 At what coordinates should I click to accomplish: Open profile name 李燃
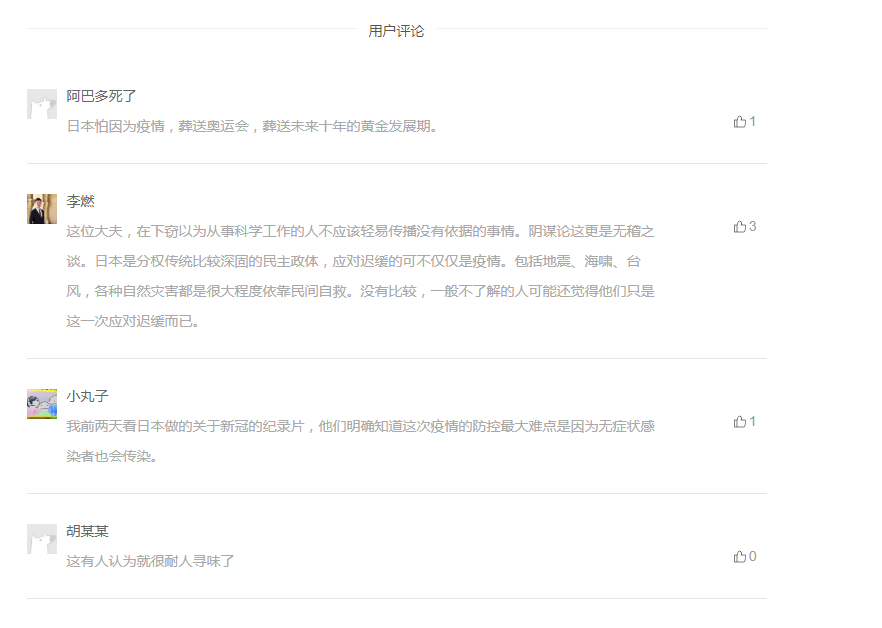click(80, 201)
